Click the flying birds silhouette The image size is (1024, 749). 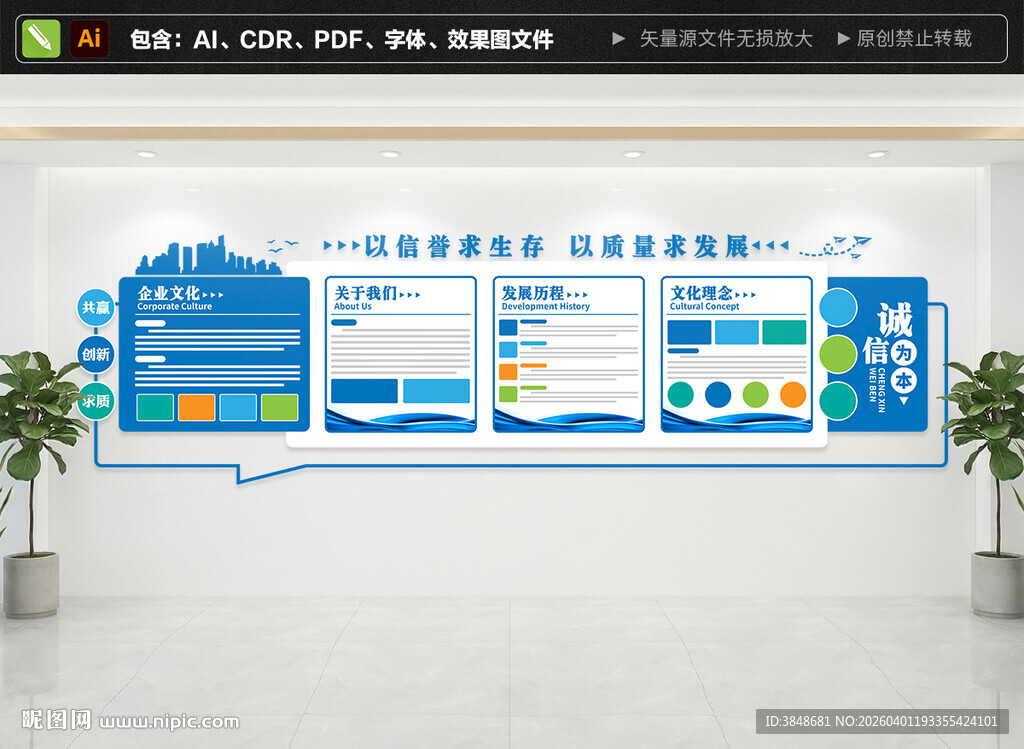point(282,246)
